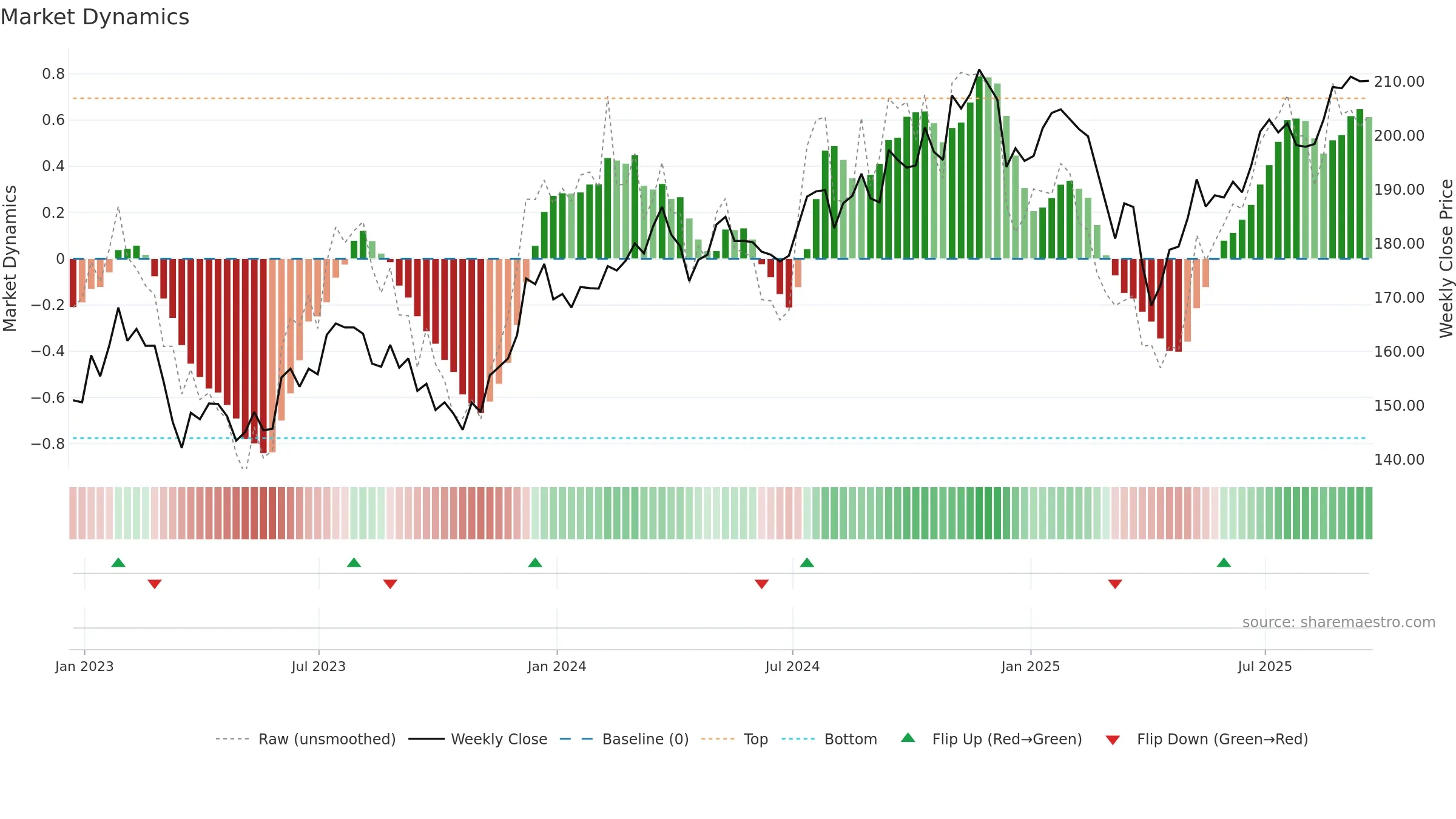Click the Market Dynamics chart title
The height and width of the screenshot is (819, 1456).
point(95,17)
